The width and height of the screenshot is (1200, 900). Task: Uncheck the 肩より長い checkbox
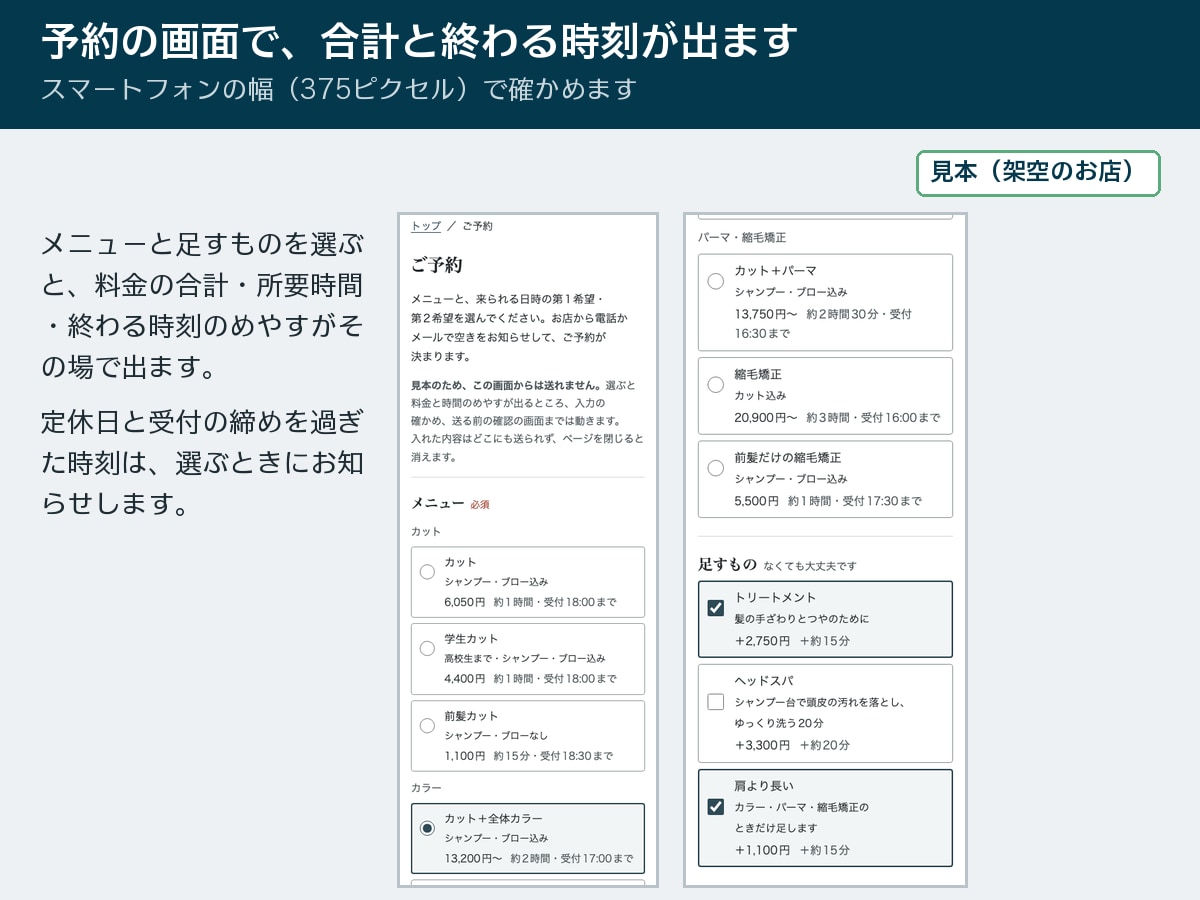click(x=715, y=807)
